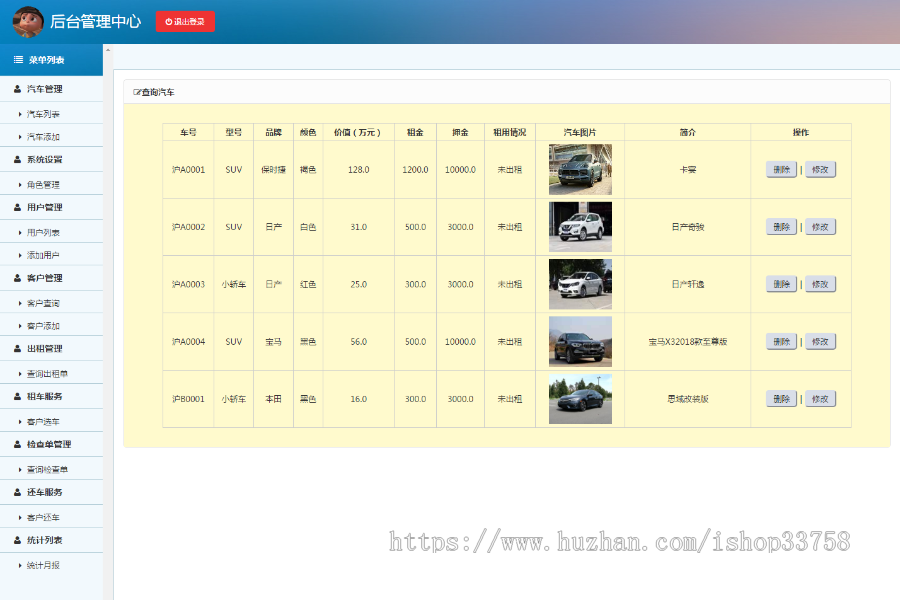Click the car icon beside 汽车管理
The image size is (900, 600).
(x=18, y=88)
